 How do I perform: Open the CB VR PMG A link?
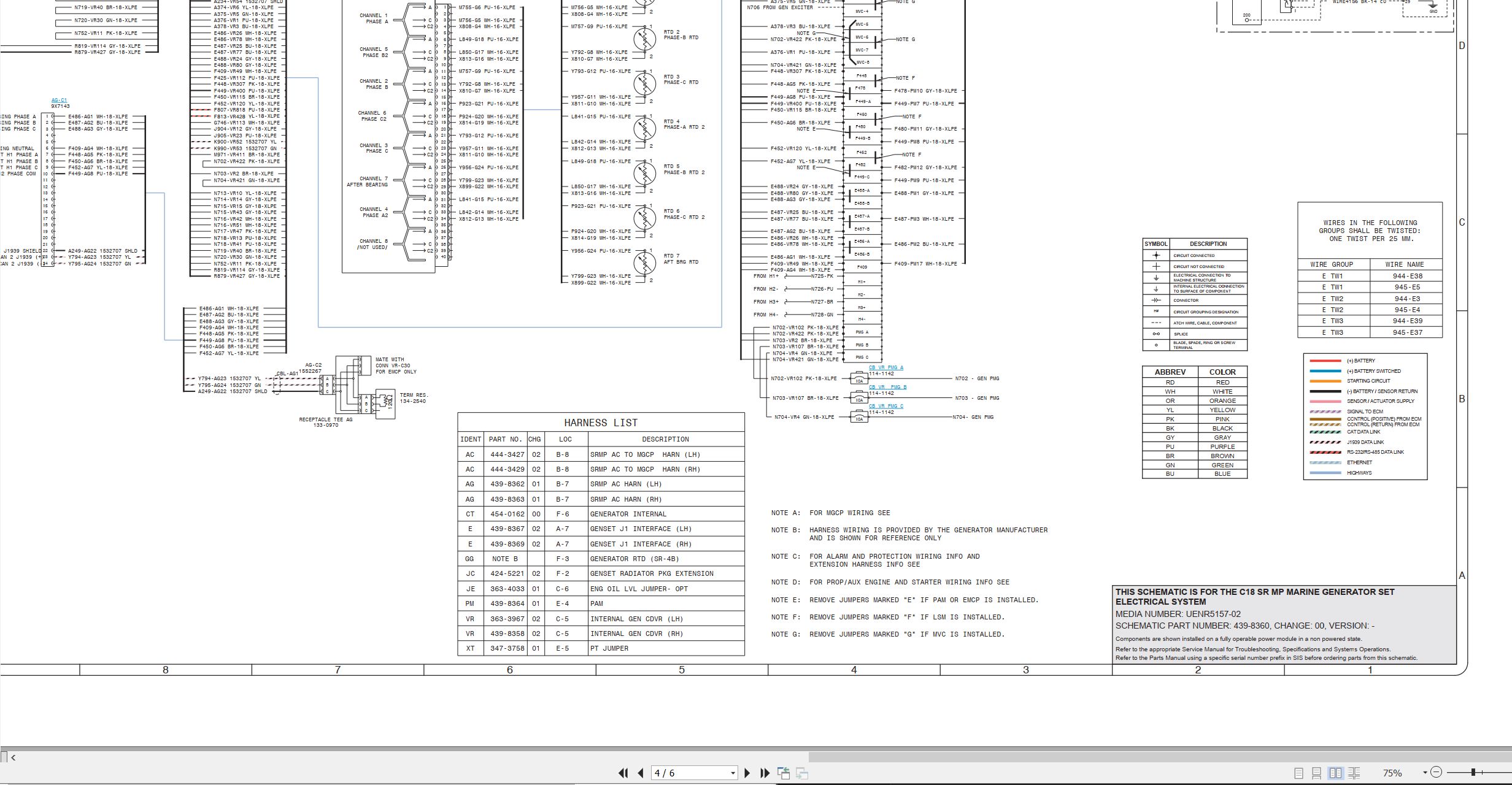coord(886,367)
